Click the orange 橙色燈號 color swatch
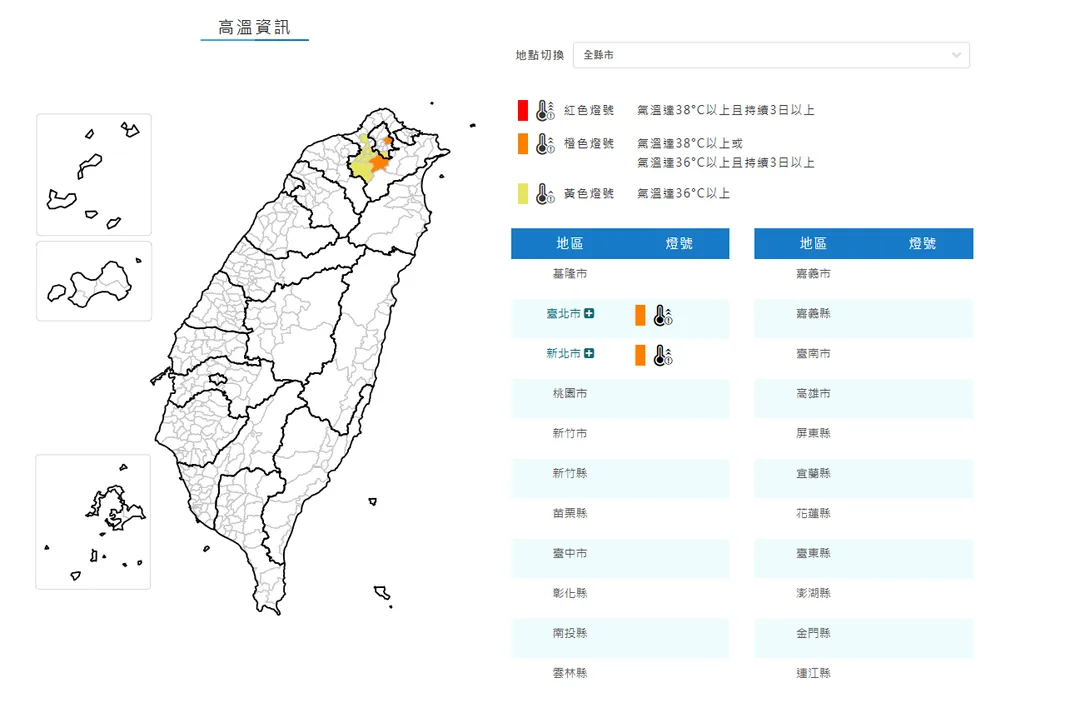 click(523, 143)
